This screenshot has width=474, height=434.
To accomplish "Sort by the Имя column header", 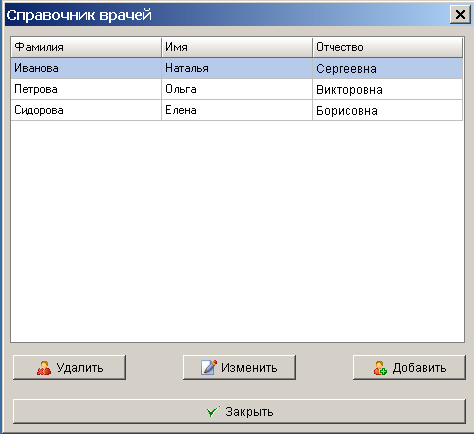I will pyautogui.click(x=237, y=47).
